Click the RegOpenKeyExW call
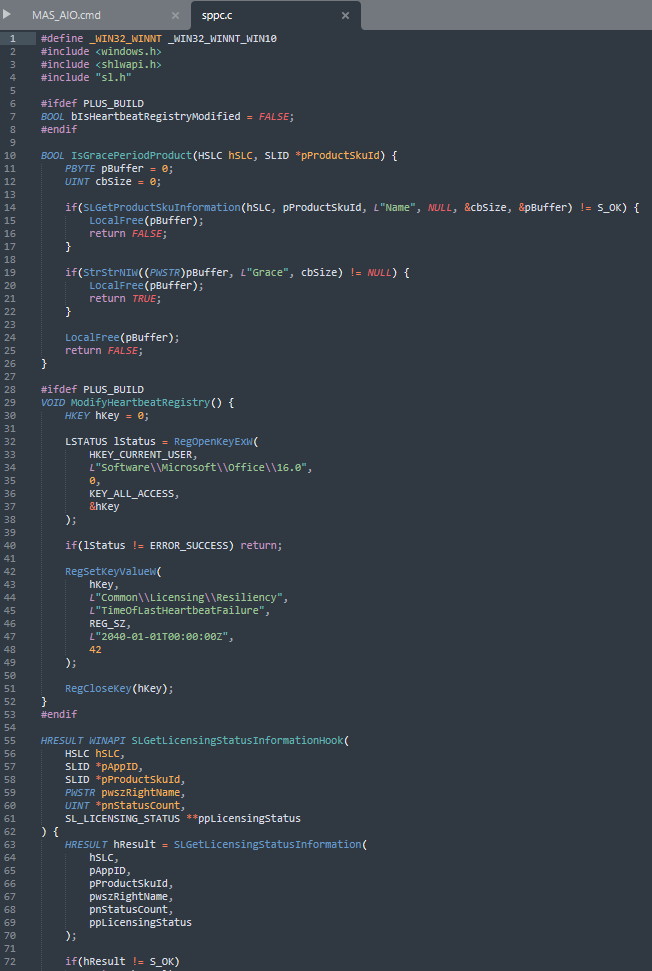 click(x=213, y=442)
